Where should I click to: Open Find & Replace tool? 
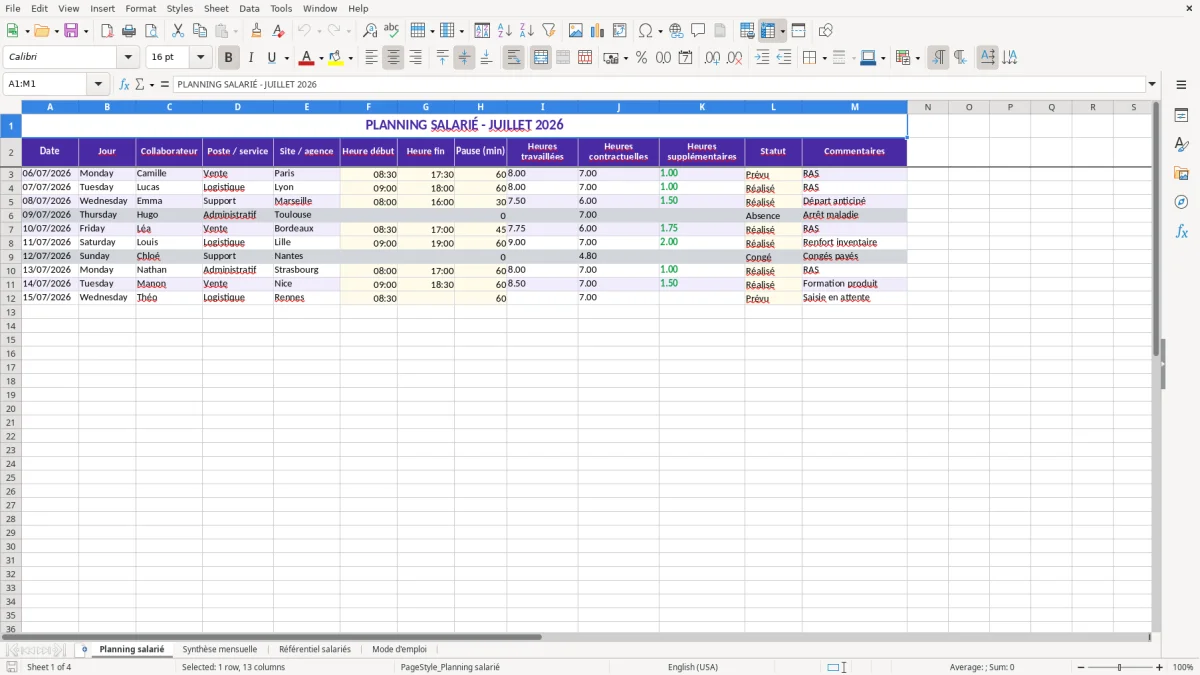pos(370,31)
